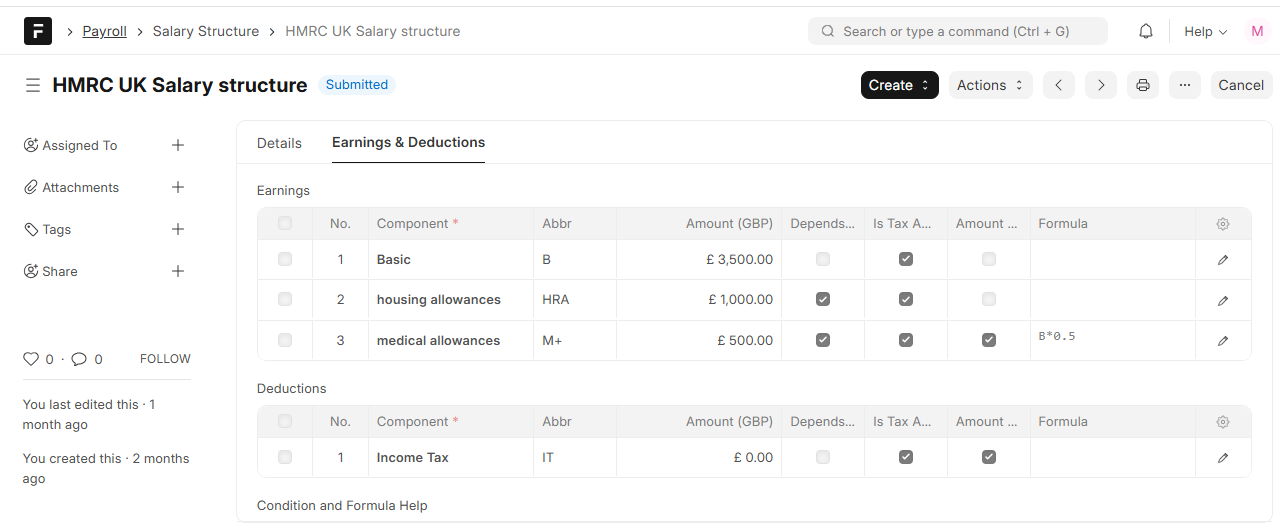Open the Create dropdown
Screen dimensions: 1280x530
[x=900, y=85]
